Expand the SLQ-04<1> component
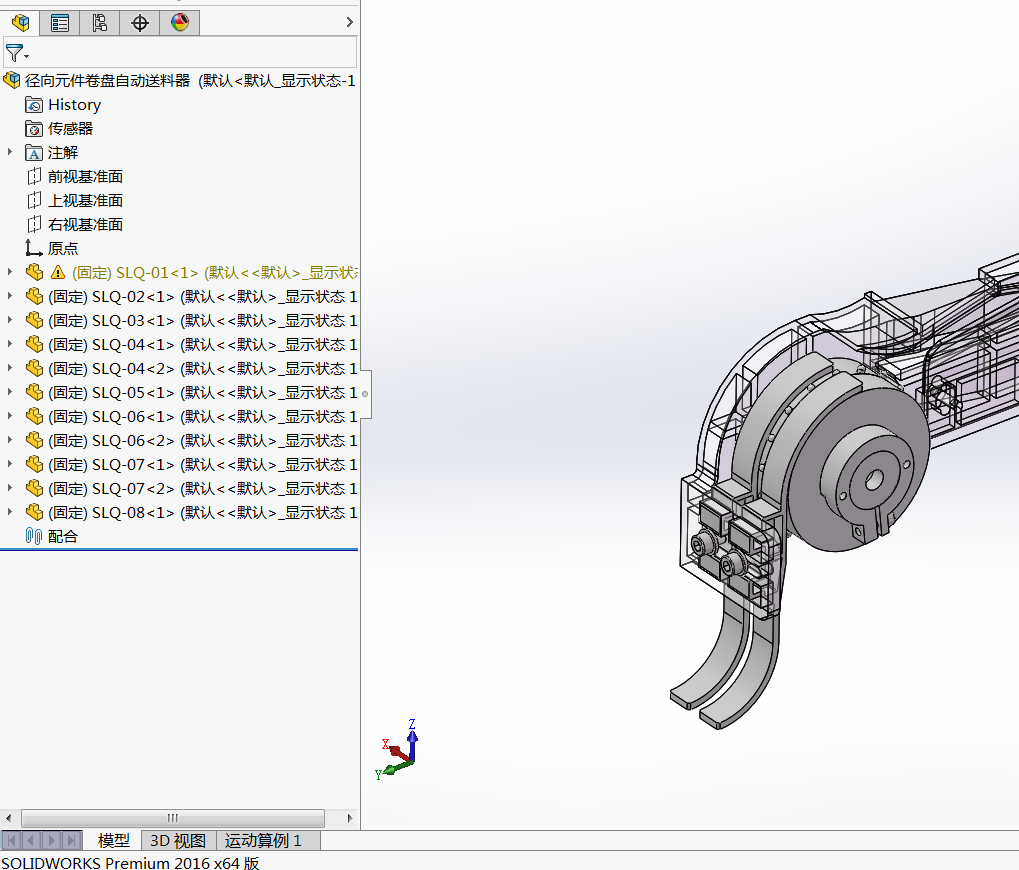The width and height of the screenshot is (1019, 870). pyautogui.click(x=10, y=344)
